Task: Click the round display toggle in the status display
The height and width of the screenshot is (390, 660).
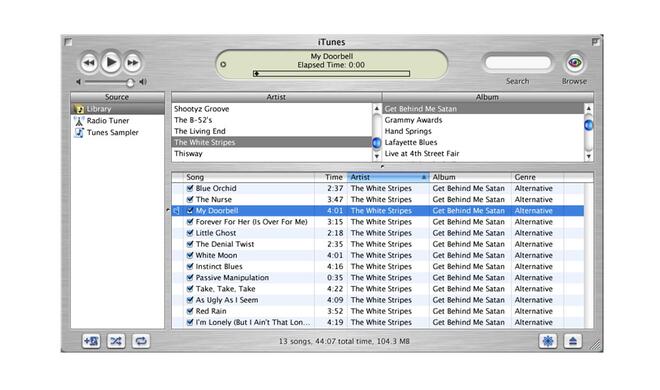Action: 223,64
